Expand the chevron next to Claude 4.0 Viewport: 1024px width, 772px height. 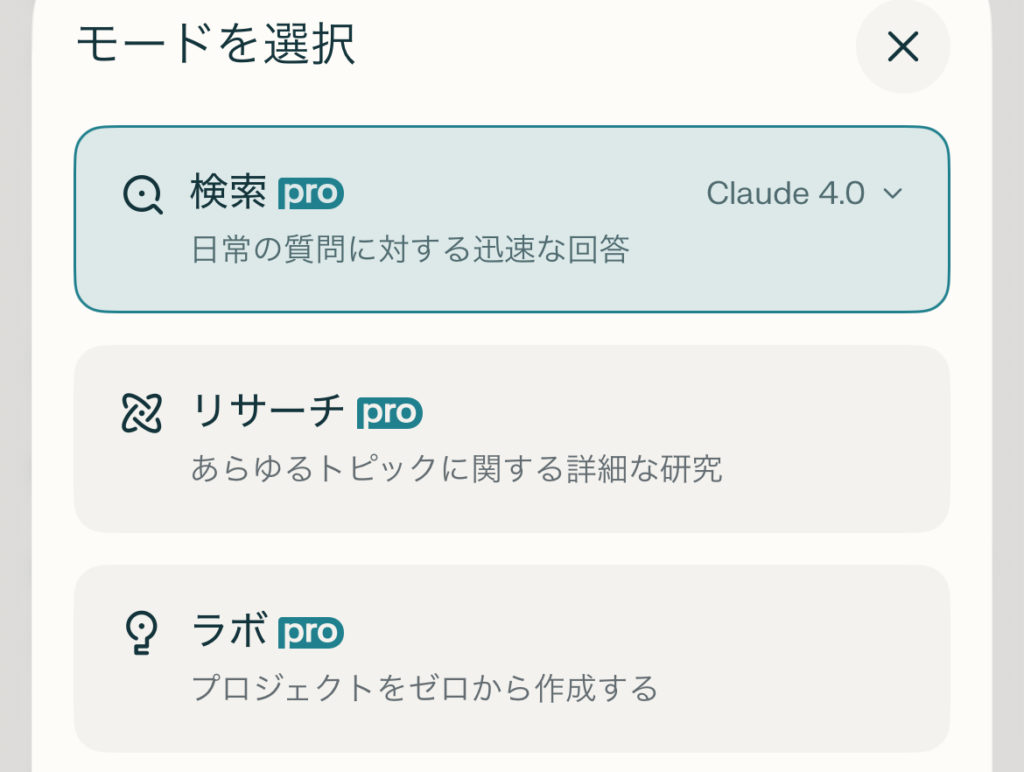point(892,193)
